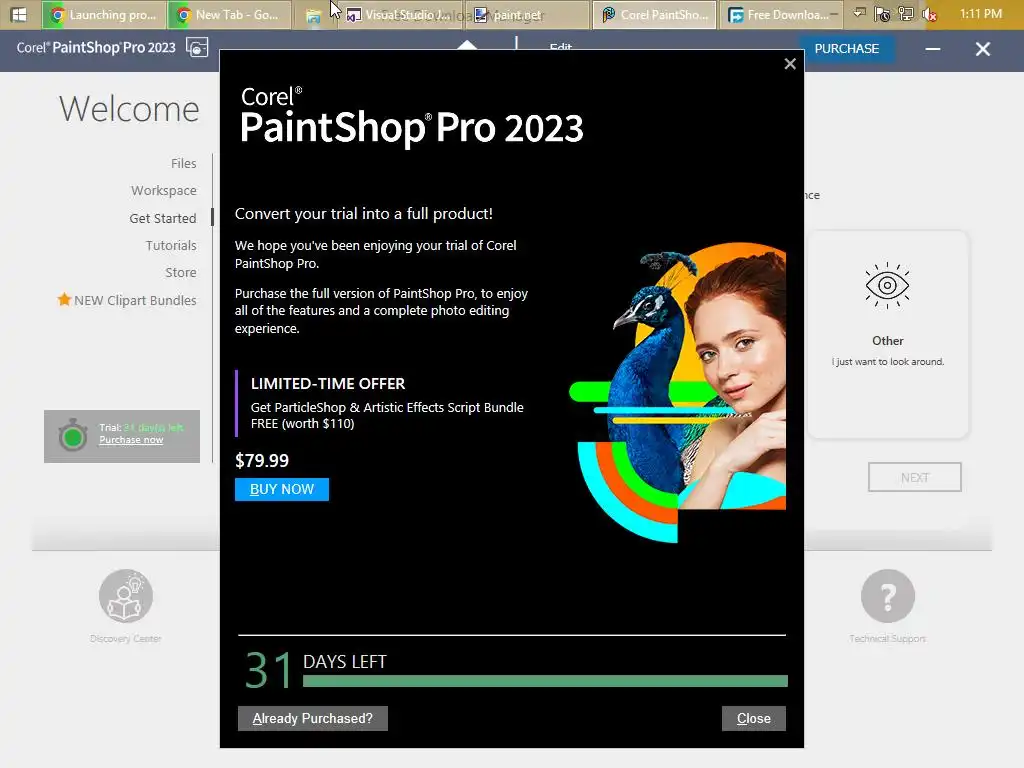This screenshot has height=768, width=1024.
Task: Click the Already Purchased? button
Action: click(312, 718)
